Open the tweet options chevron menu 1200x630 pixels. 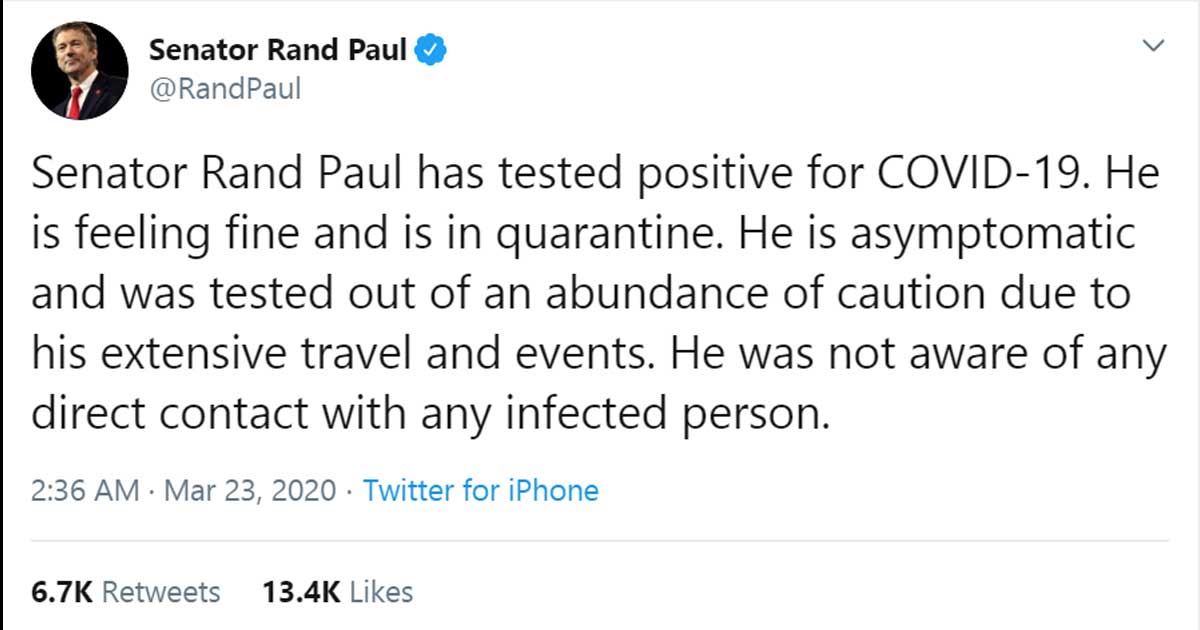pyautogui.click(x=1154, y=46)
